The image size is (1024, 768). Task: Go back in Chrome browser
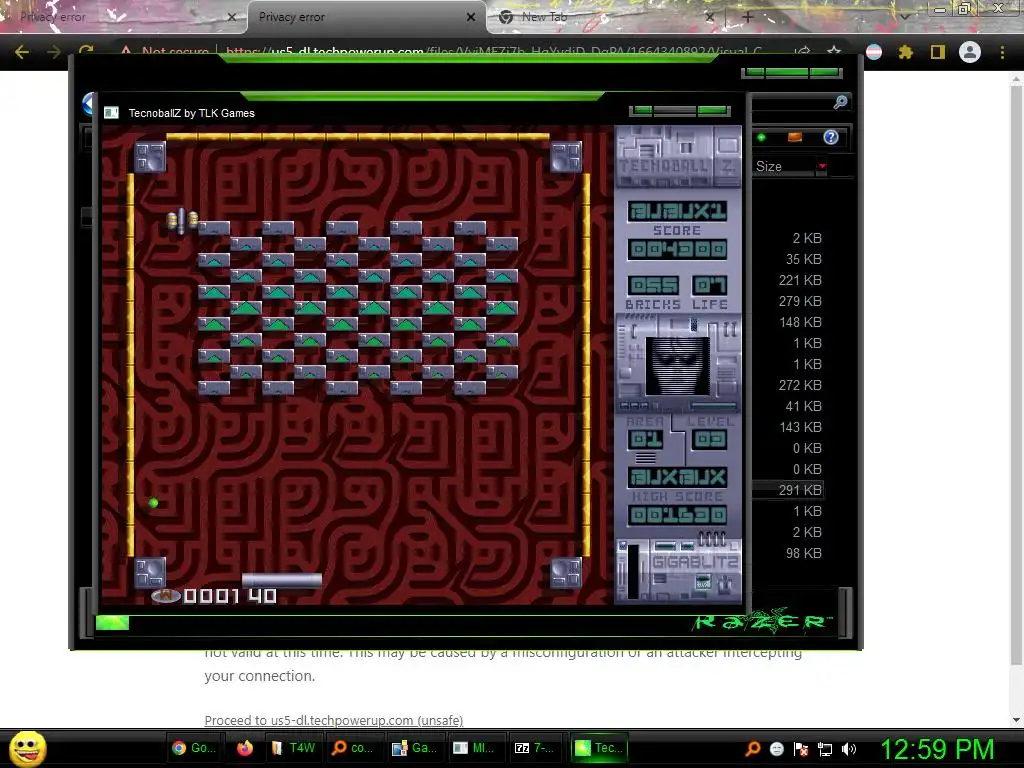pyautogui.click(x=22, y=52)
